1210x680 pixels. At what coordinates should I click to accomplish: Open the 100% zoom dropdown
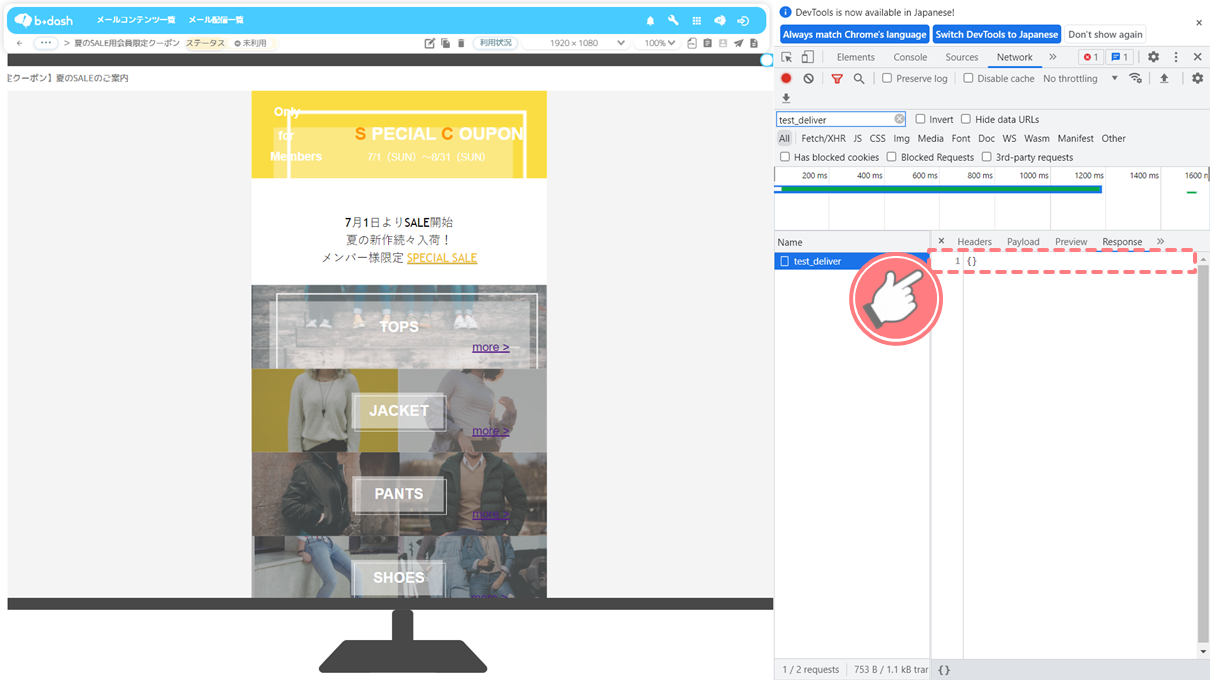659,43
